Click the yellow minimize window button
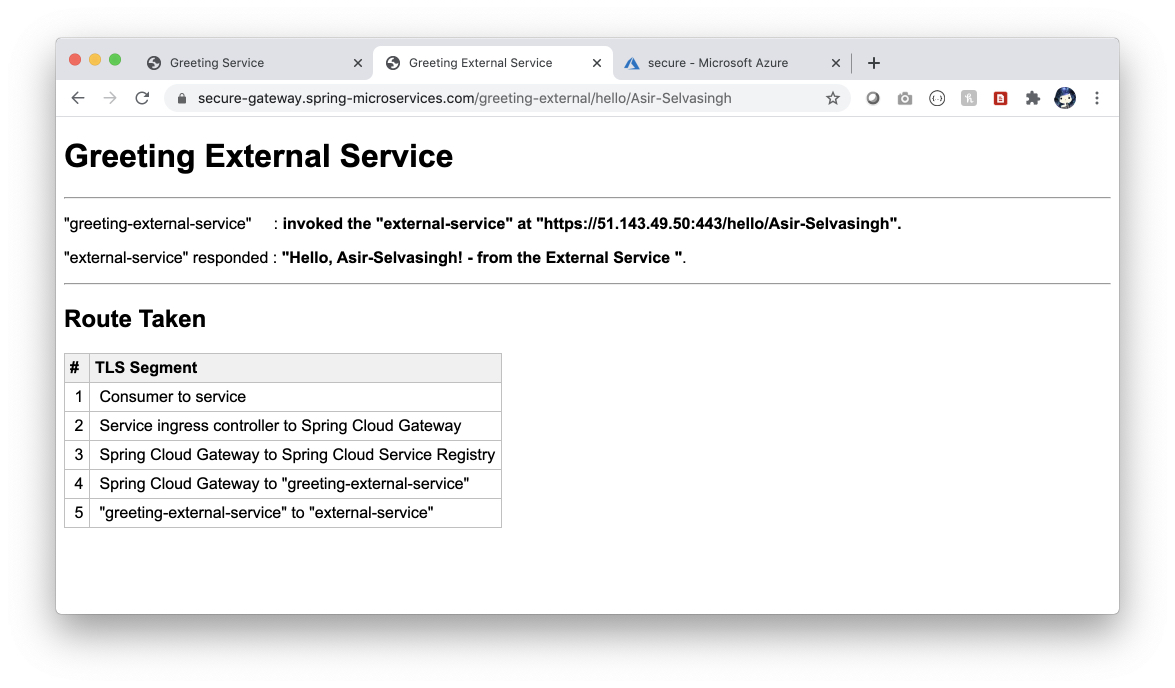 pos(94,60)
